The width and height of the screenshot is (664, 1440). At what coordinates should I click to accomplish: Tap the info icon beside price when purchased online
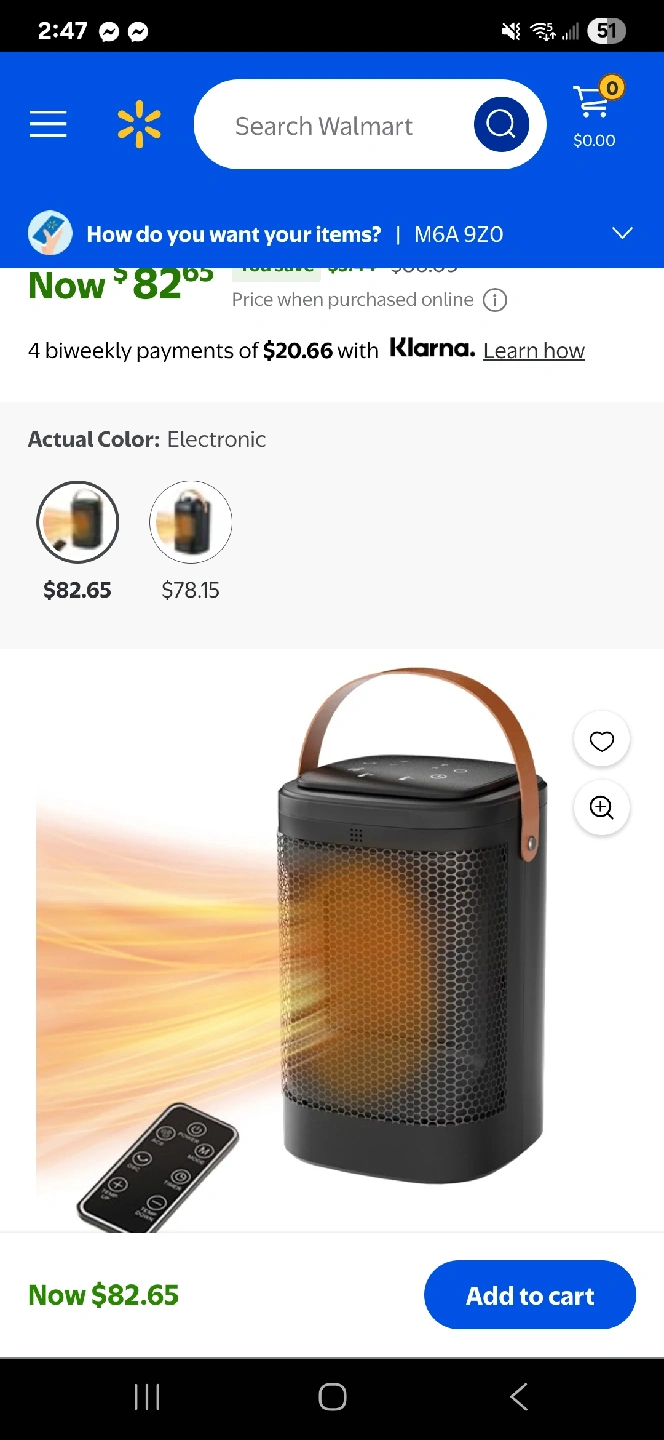(x=495, y=300)
